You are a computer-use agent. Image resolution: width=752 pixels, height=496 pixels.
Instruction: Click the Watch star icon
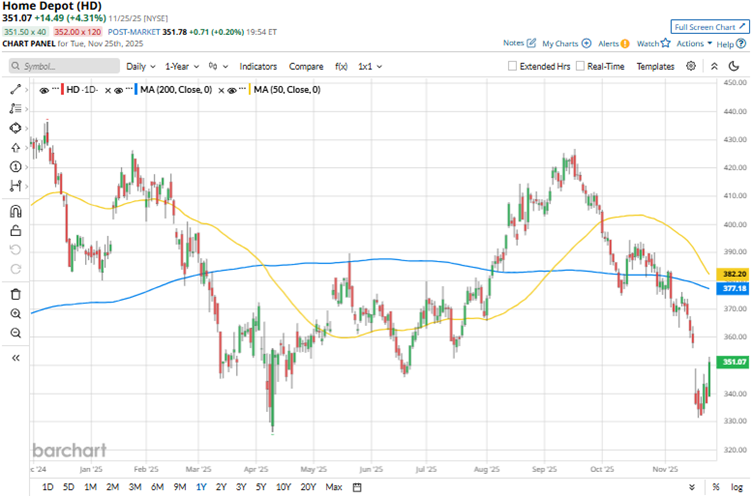click(667, 44)
